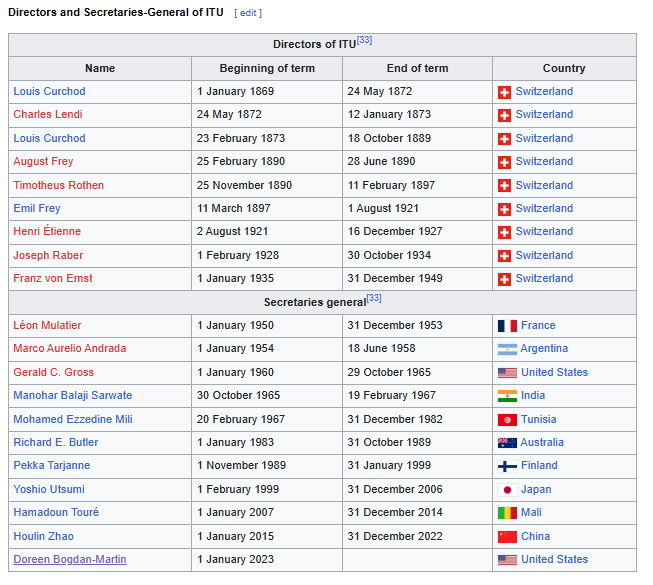The height and width of the screenshot is (585, 653).
Task: Open the Yoshio Utsumi link
Action: (49, 489)
